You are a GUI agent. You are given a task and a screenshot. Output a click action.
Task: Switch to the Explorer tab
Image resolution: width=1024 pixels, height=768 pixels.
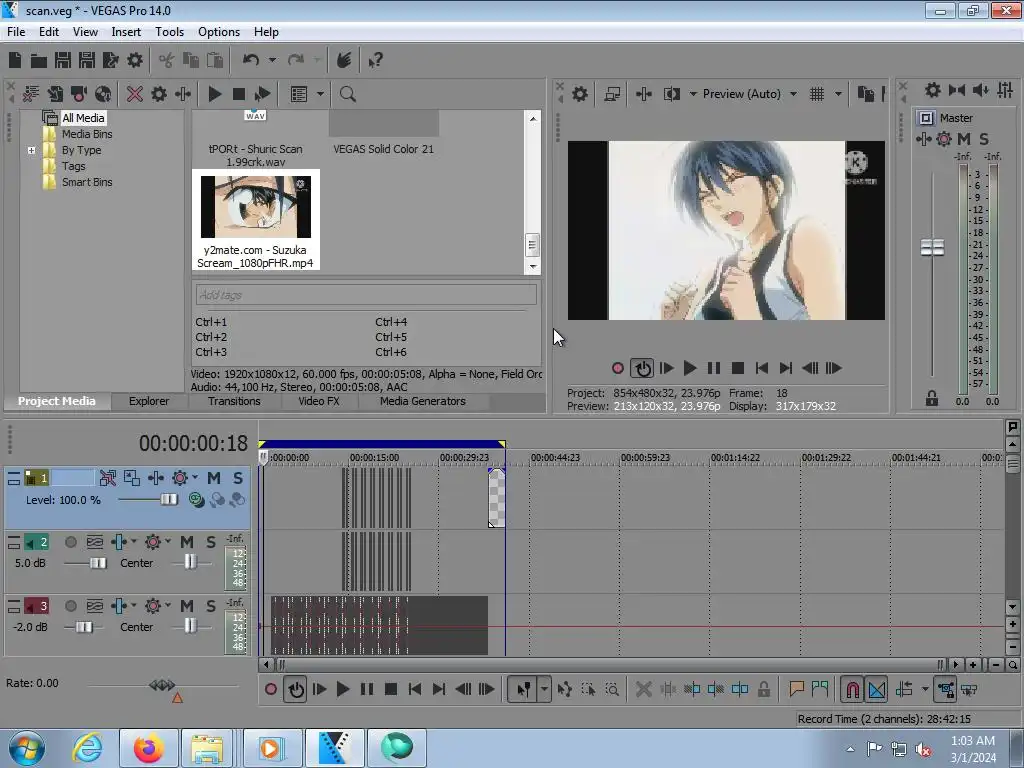coord(149,402)
